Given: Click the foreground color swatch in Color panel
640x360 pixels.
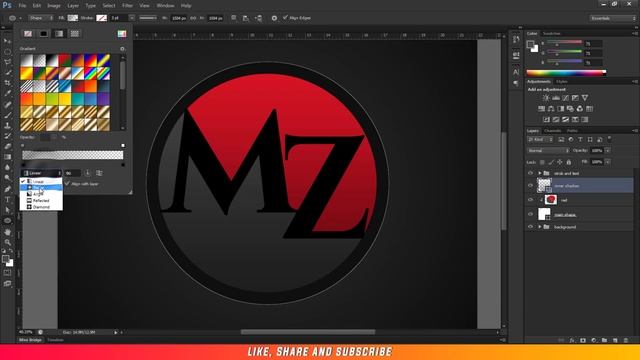Looking at the screenshot, I should (x=530, y=44).
